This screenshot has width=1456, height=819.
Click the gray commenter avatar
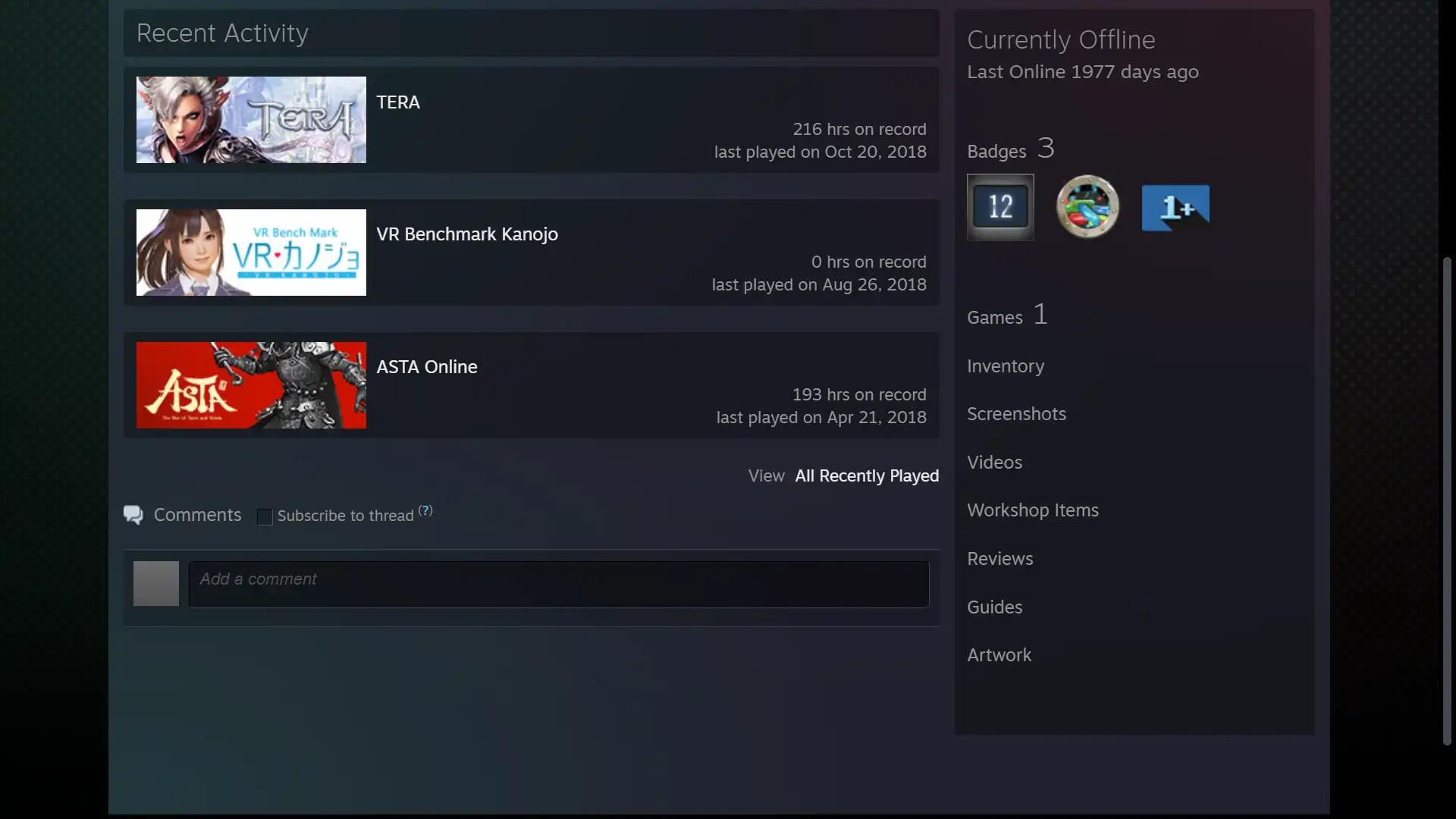(x=156, y=583)
